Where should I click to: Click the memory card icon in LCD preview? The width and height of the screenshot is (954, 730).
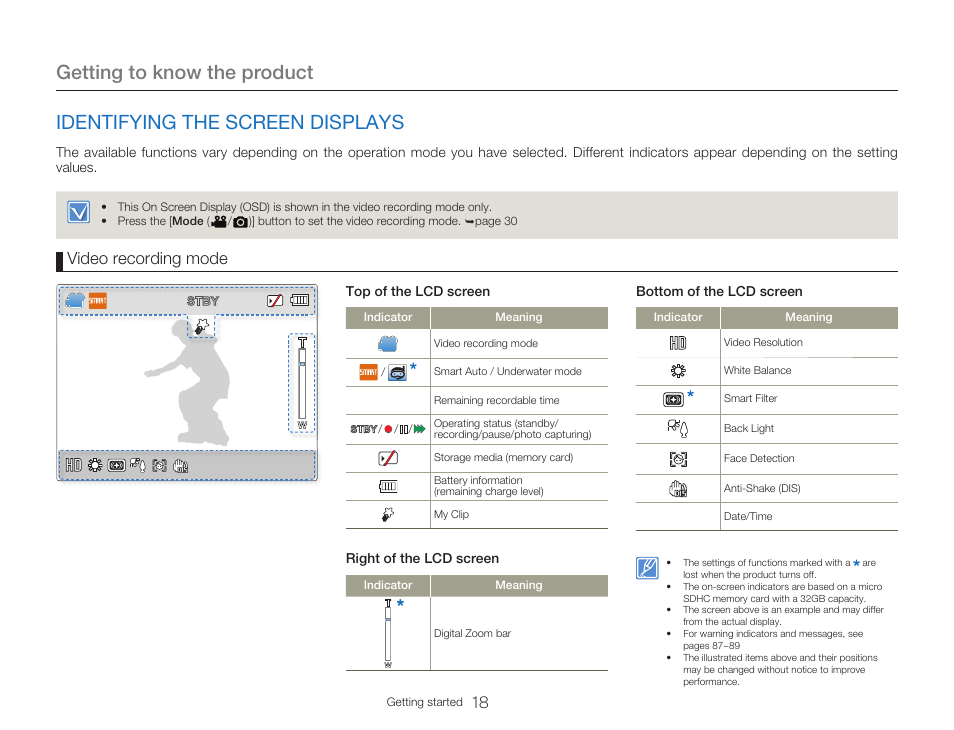tap(275, 301)
